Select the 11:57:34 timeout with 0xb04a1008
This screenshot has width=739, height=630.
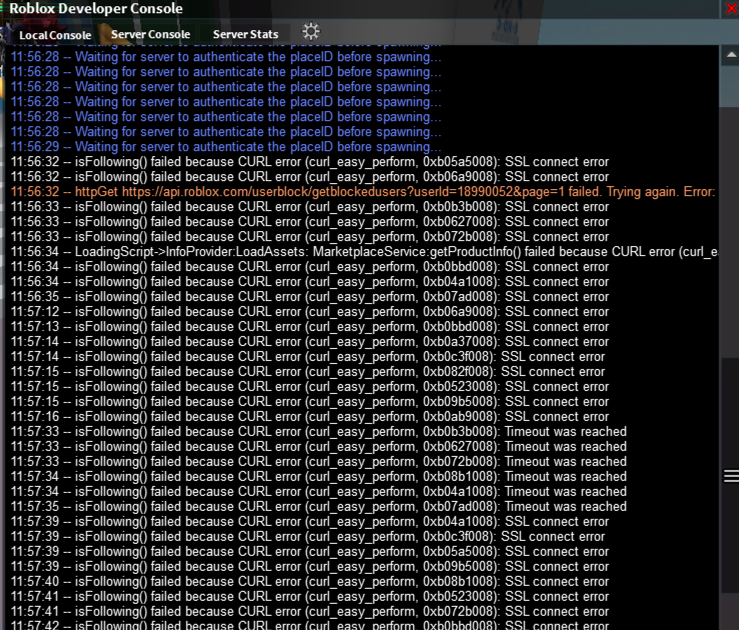point(319,491)
